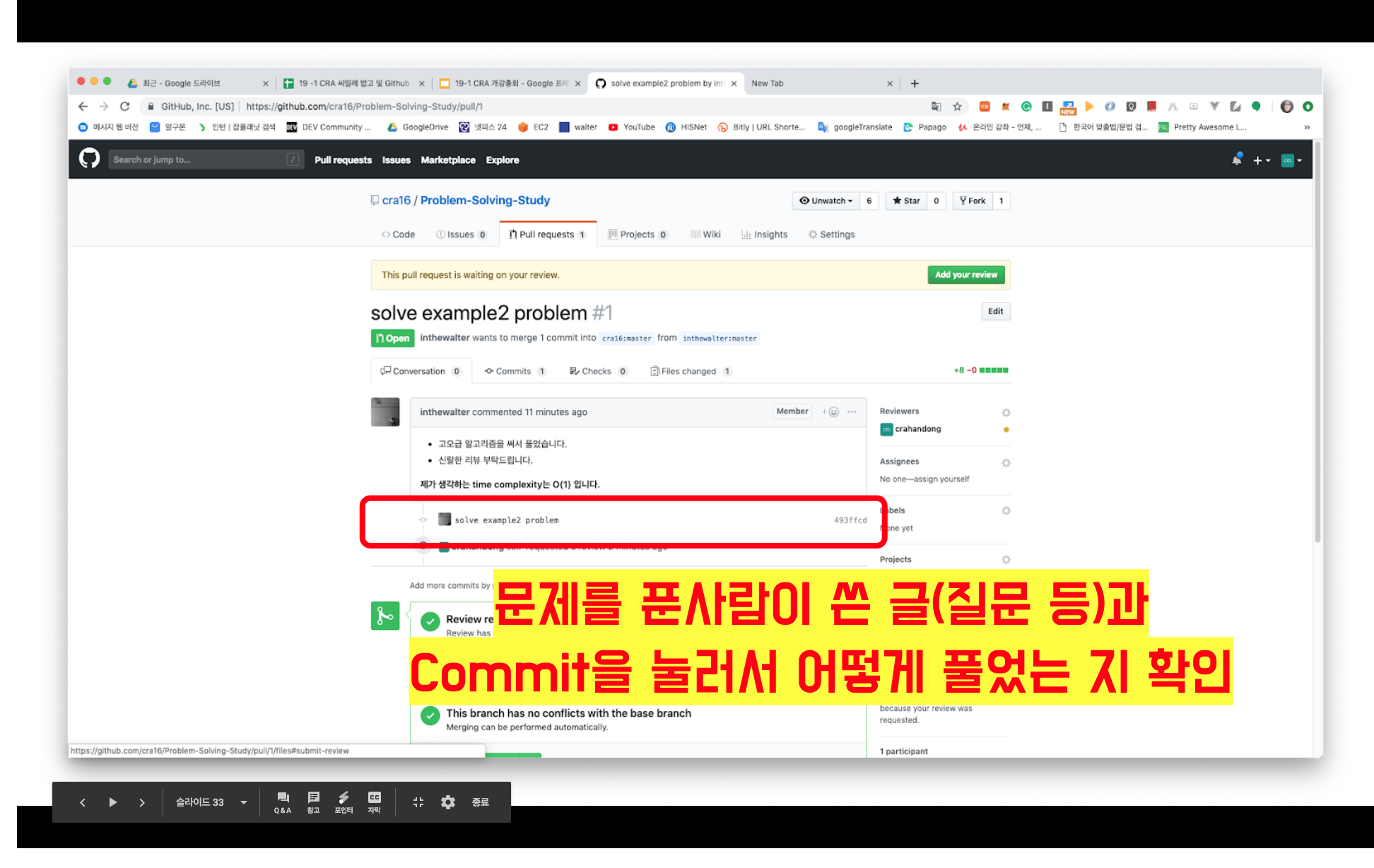The height and width of the screenshot is (868, 1374).
Task: Select the pointer tool in slideshow bar
Action: (x=343, y=802)
